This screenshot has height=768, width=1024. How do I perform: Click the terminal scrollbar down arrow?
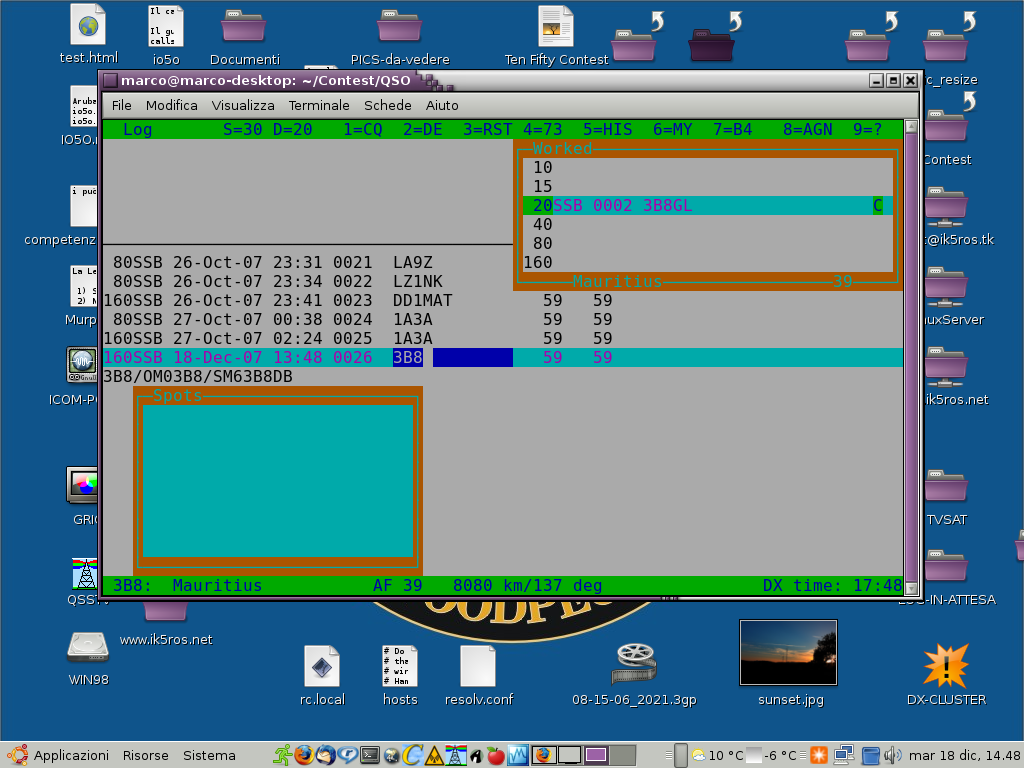pos(912,588)
